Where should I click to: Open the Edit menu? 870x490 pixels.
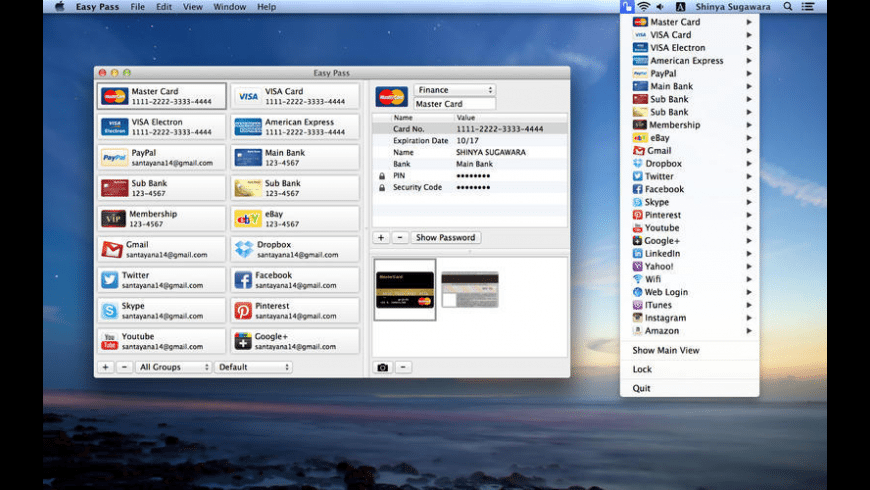(x=164, y=7)
